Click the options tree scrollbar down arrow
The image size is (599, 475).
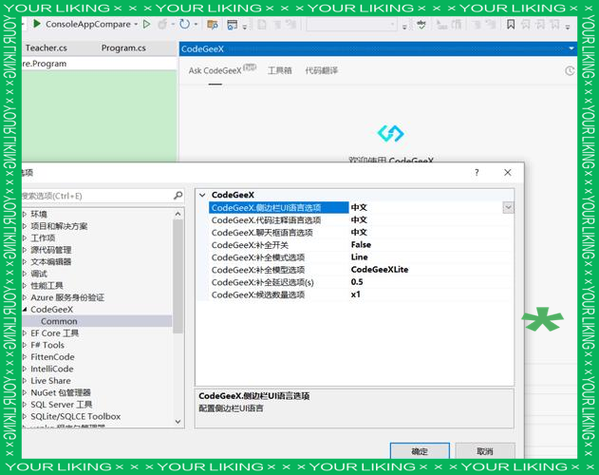178,422
